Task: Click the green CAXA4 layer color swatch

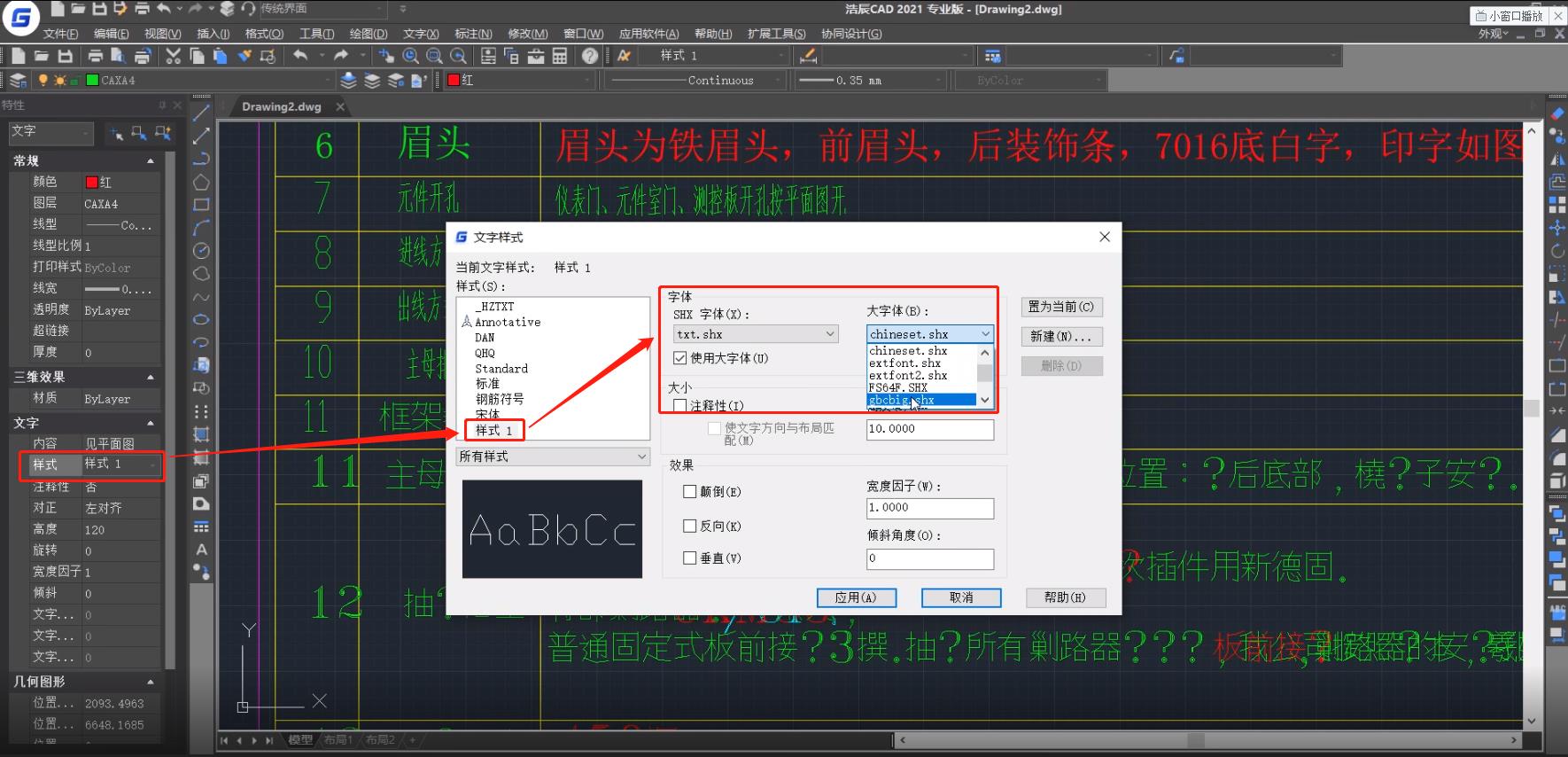Action: pyautogui.click(x=91, y=81)
